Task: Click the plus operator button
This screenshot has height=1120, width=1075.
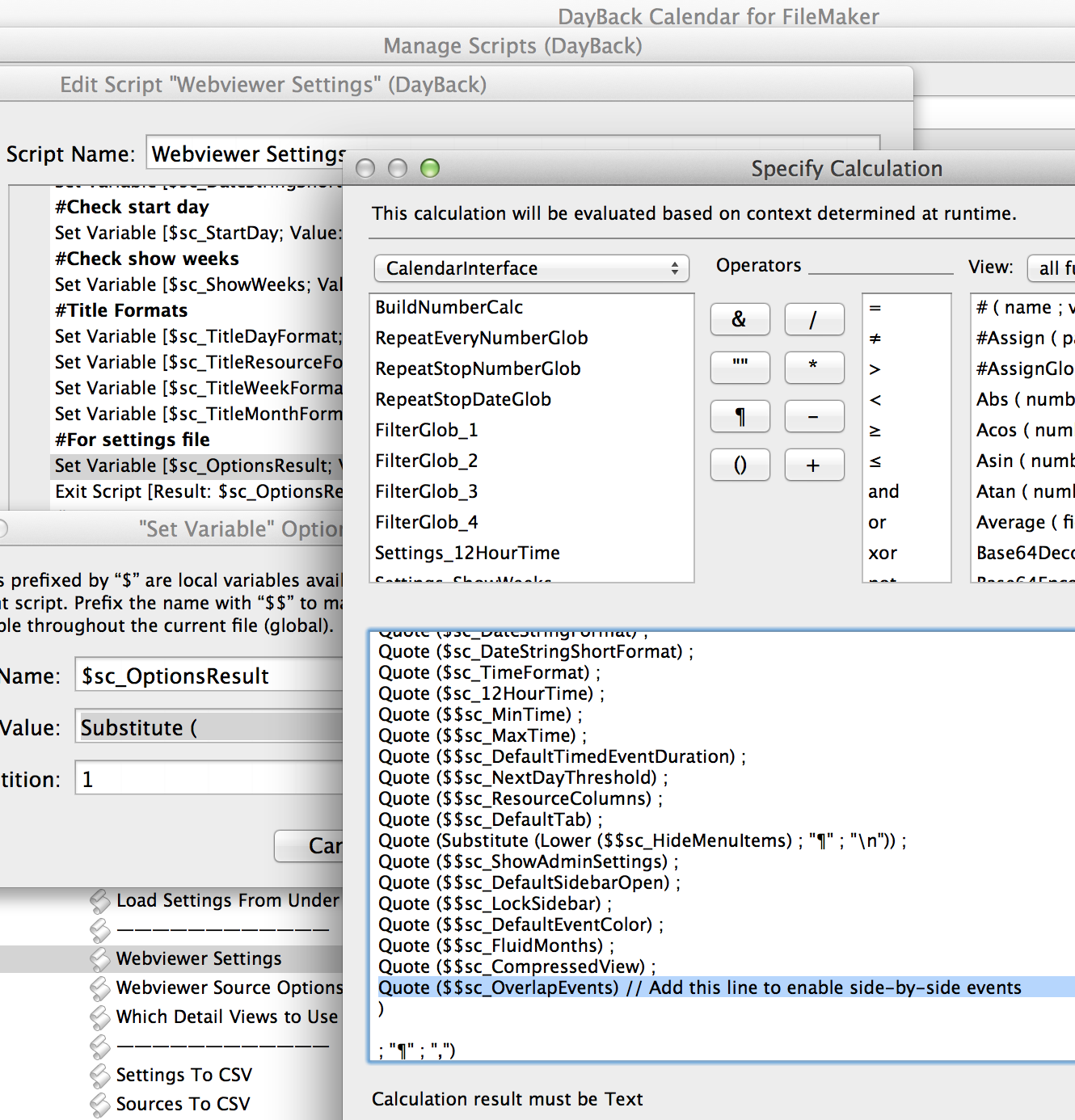Action: [814, 465]
